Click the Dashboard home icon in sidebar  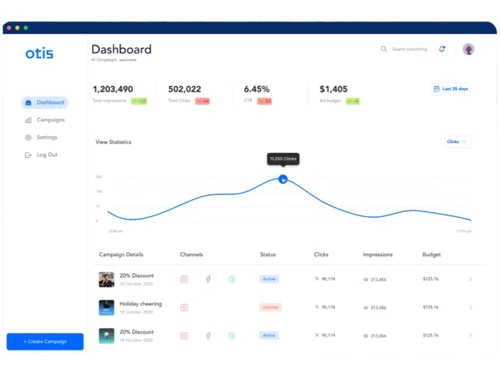click(x=28, y=102)
